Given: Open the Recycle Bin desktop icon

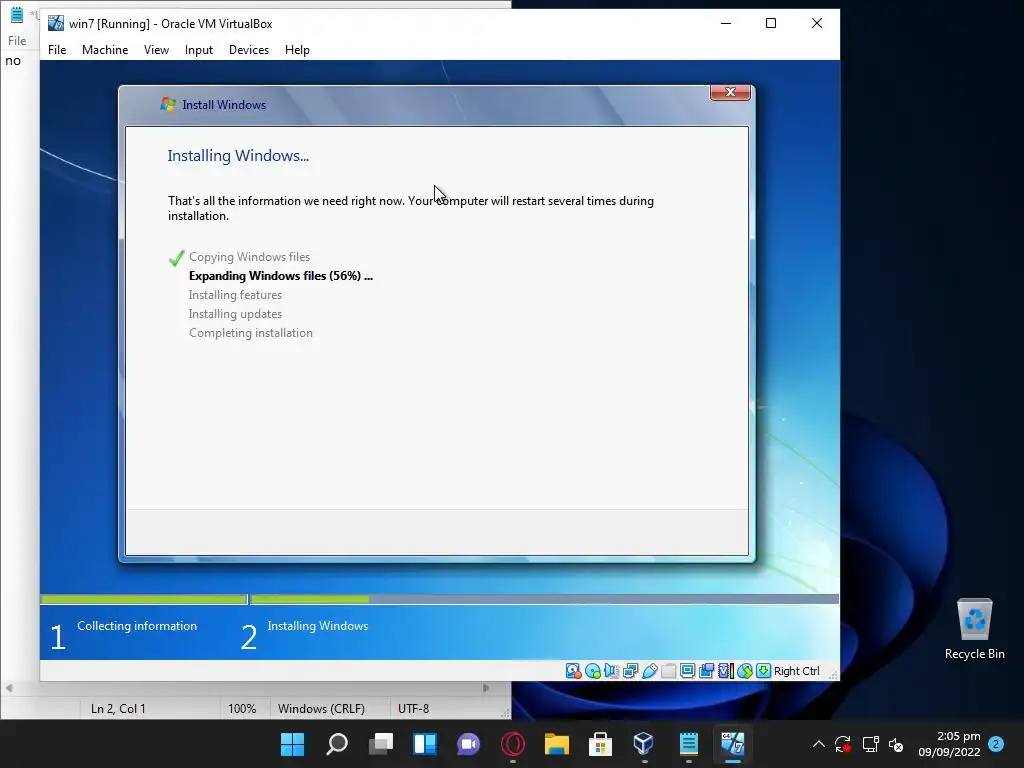Looking at the screenshot, I should (974, 629).
